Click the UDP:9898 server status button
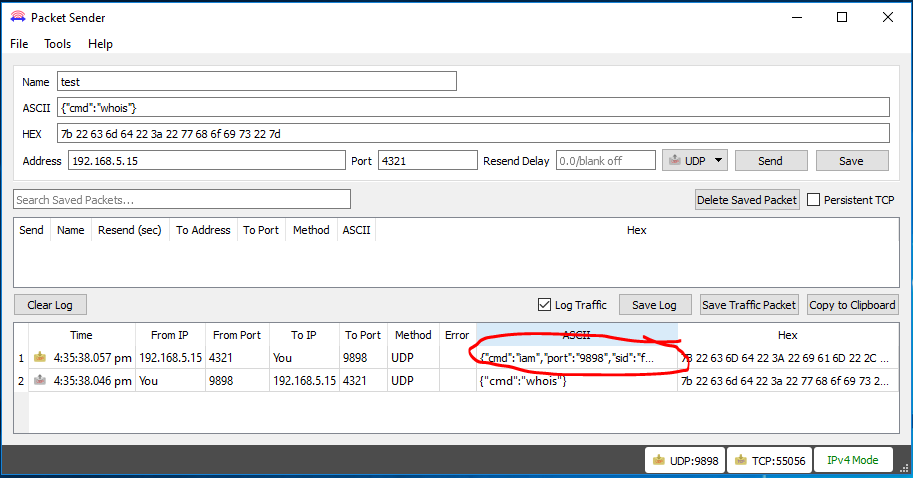The image size is (913, 478). (685, 461)
